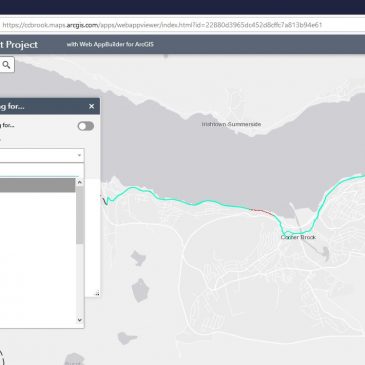The image size is (365, 365).
Task: Click the large pond below the route
Action: coord(140,290)
